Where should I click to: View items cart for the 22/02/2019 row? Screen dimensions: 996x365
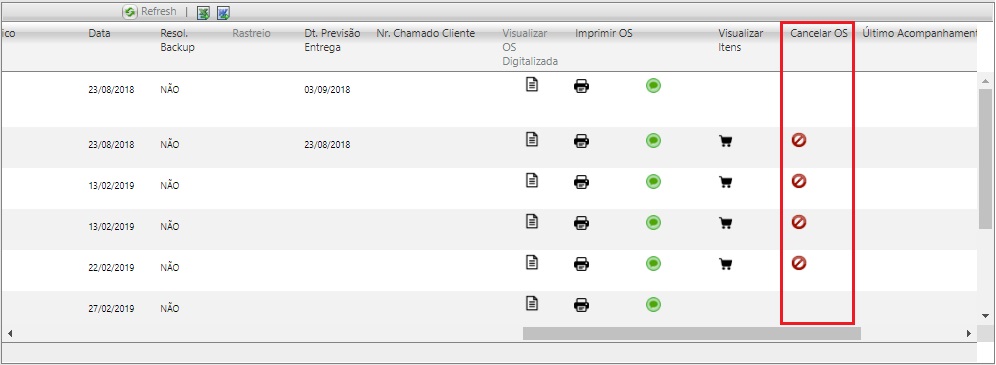[x=725, y=264]
